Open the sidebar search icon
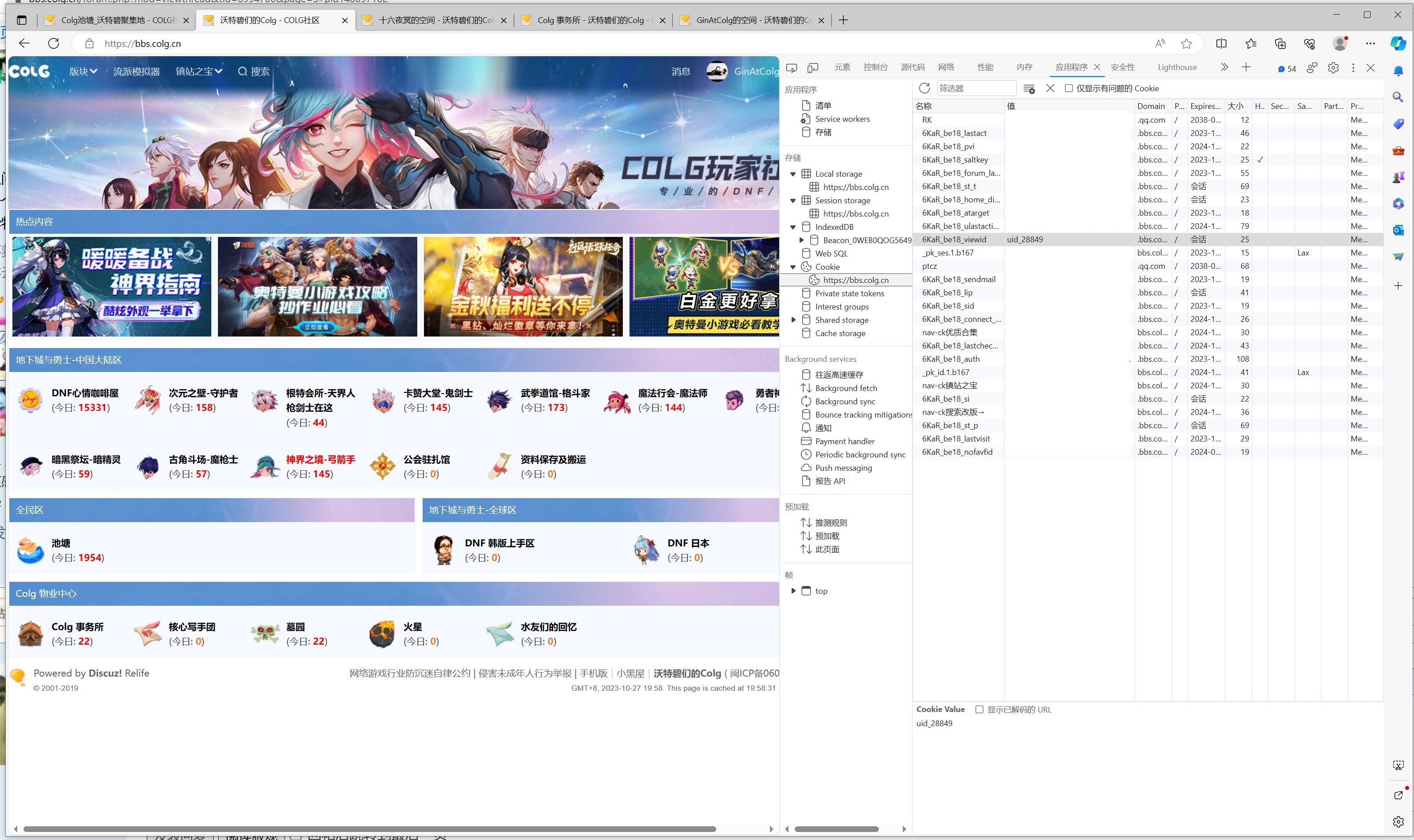 [x=1398, y=97]
